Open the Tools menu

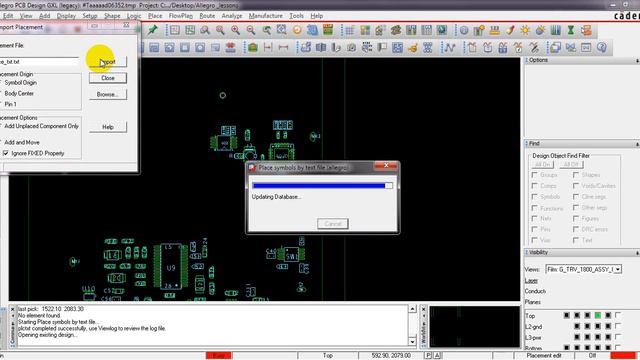[x=296, y=16]
